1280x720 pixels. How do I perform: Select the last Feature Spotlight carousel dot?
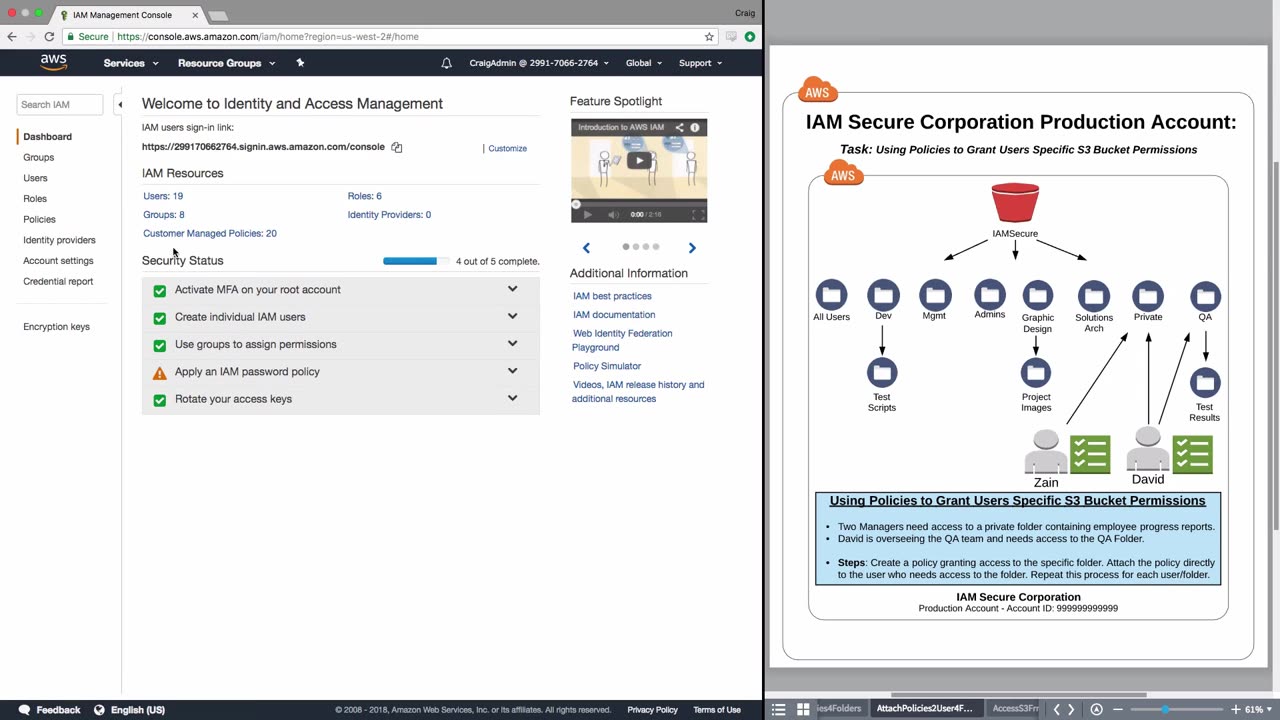tap(656, 246)
